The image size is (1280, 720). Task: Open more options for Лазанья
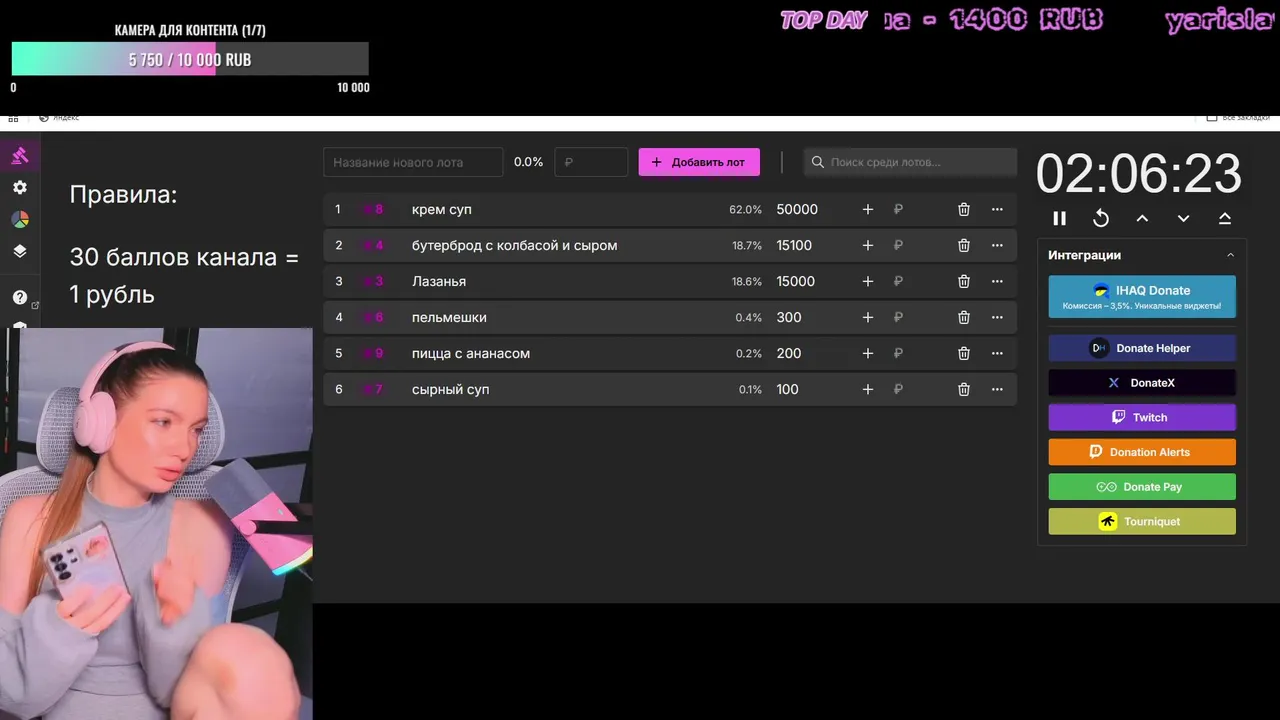point(997,282)
